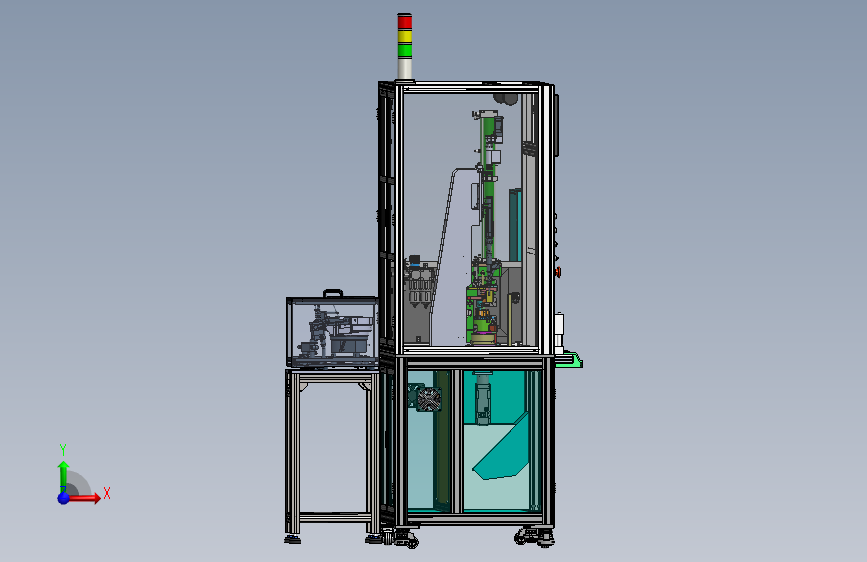
Task: Select the yellow lamp of the signal tower
Action: tap(405, 37)
